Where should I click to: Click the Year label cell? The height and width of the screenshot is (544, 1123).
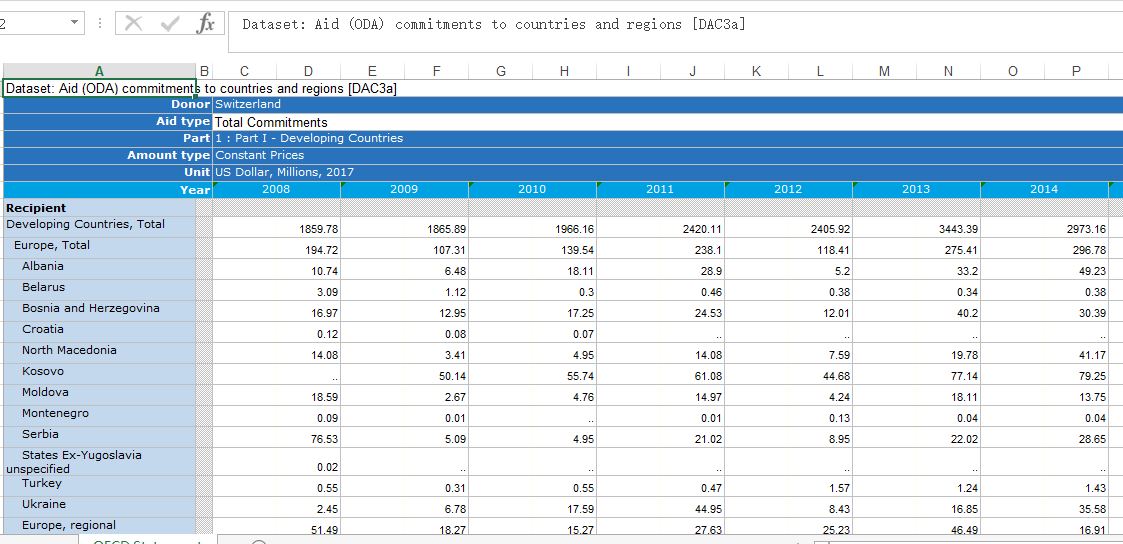[107, 190]
